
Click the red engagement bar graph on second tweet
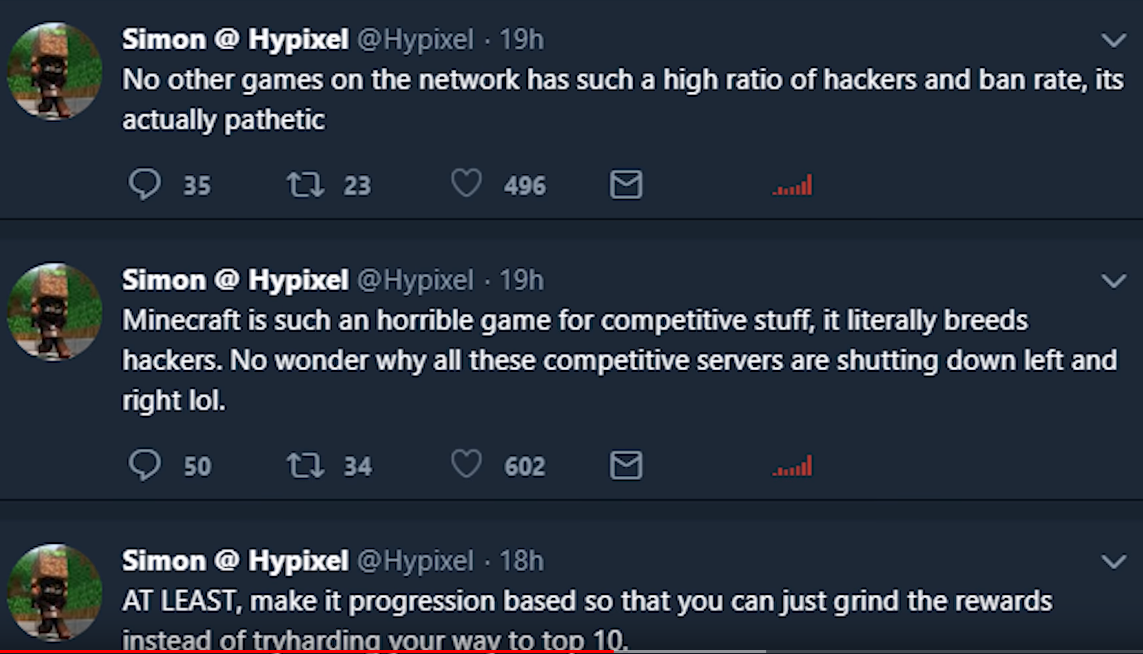(x=793, y=464)
